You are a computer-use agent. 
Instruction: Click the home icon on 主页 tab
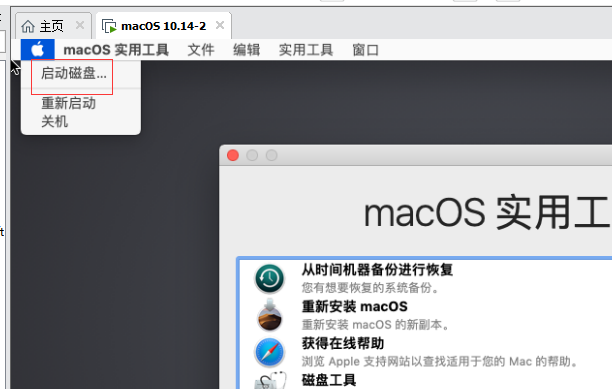[28, 27]
